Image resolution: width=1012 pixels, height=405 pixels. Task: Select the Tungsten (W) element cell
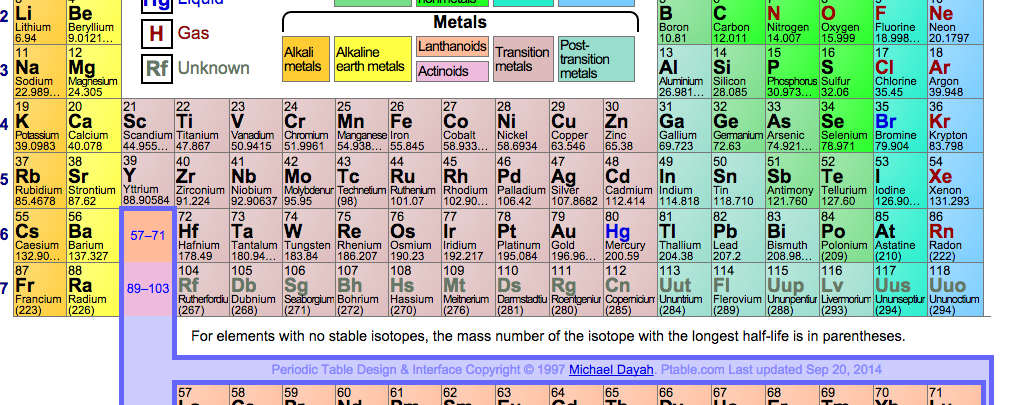[x=309, y=235]
